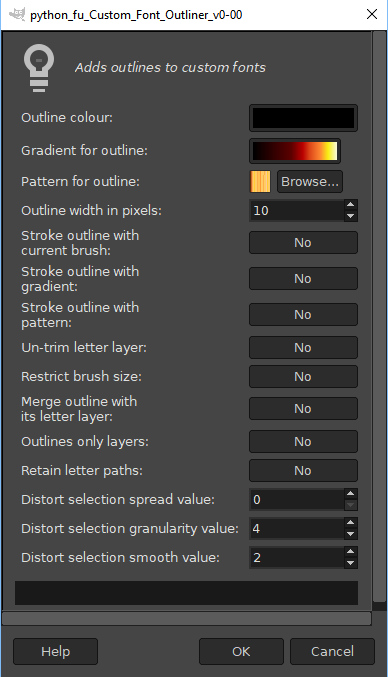This screenshot has height=677, width=388.
Task: Decrease outline width with down arrow
Action: (x=351, y=216)
